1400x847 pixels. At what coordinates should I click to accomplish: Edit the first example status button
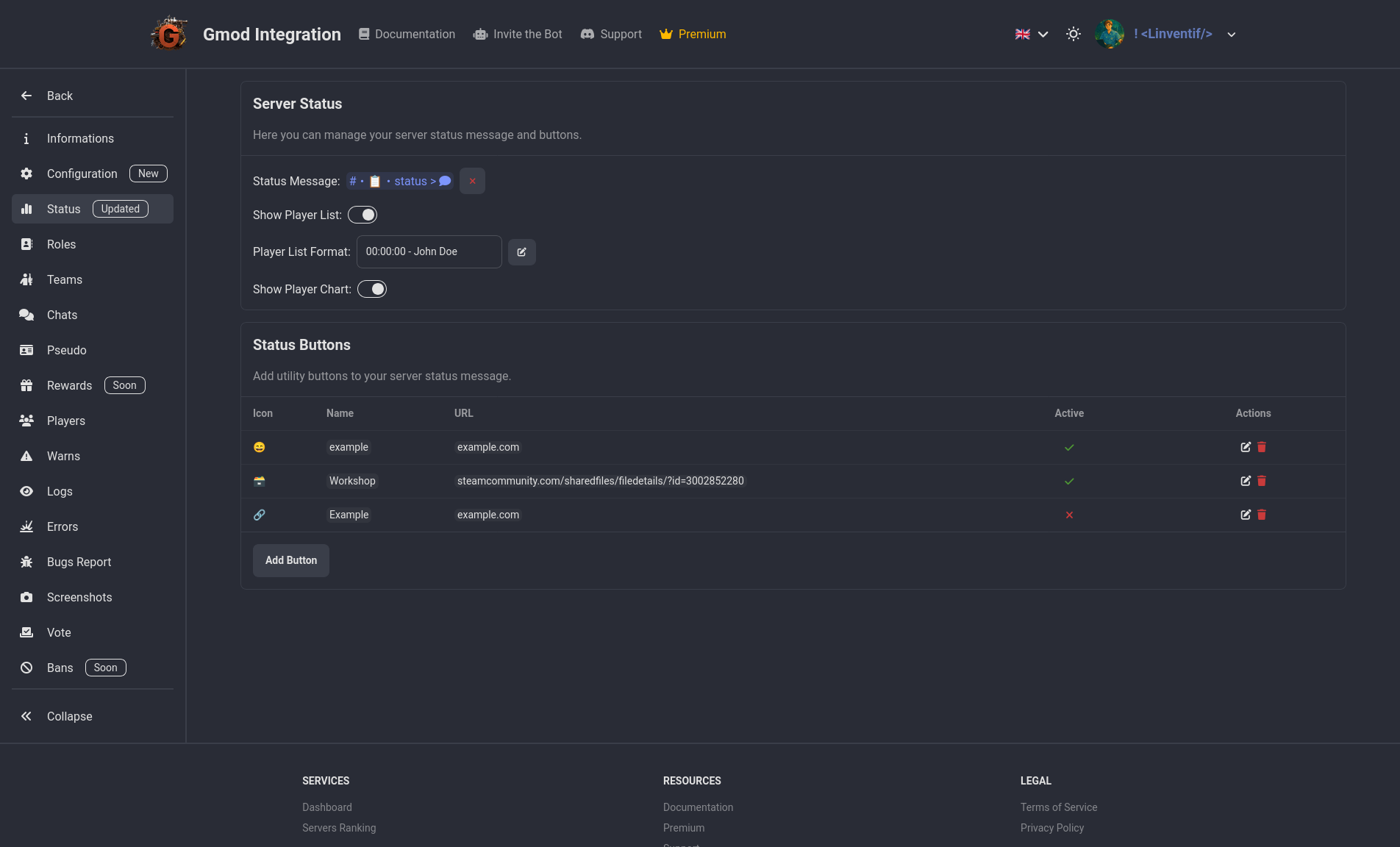[1246, 447]
